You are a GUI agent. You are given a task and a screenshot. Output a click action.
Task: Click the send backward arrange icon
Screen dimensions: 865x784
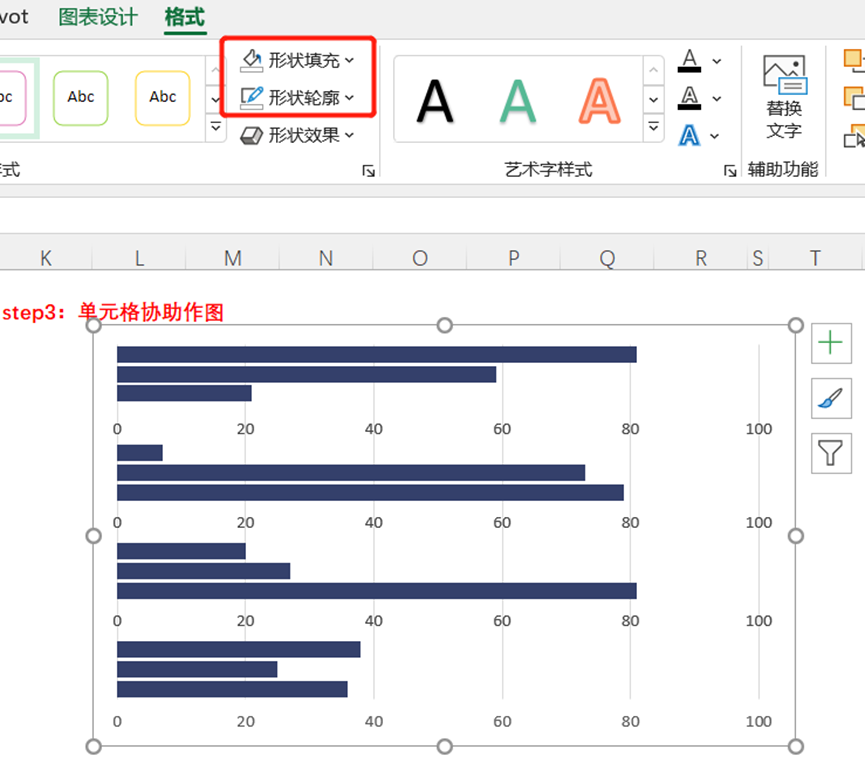pyautogui.click(x=854, y=98)
